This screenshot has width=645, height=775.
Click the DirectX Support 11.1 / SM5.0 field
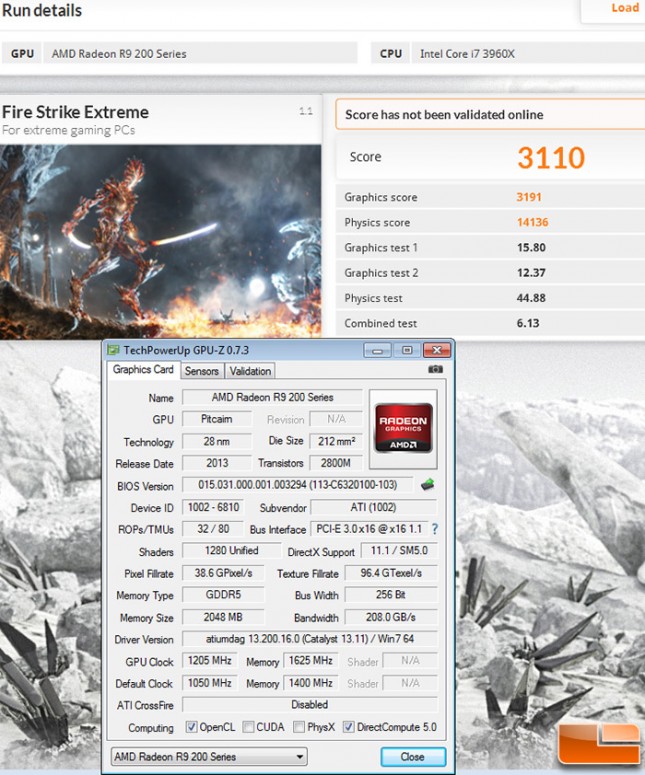click(399, 551)
